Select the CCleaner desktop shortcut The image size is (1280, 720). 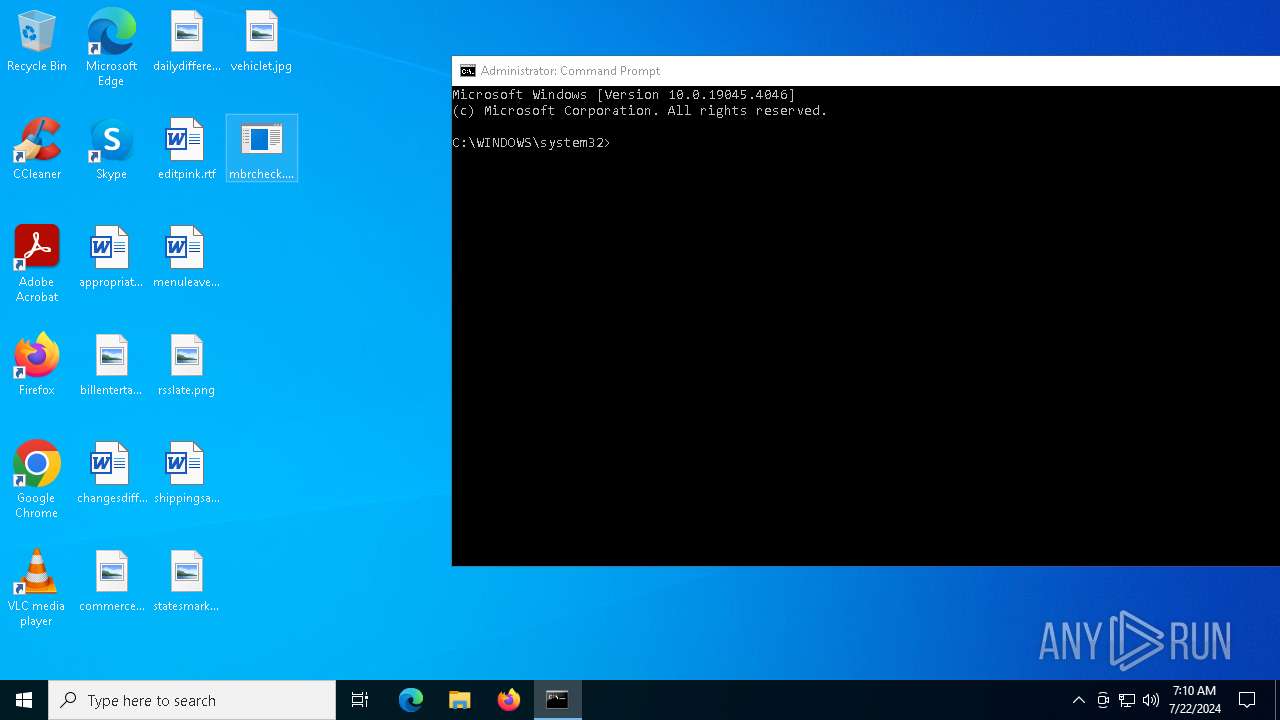point(37,150)
